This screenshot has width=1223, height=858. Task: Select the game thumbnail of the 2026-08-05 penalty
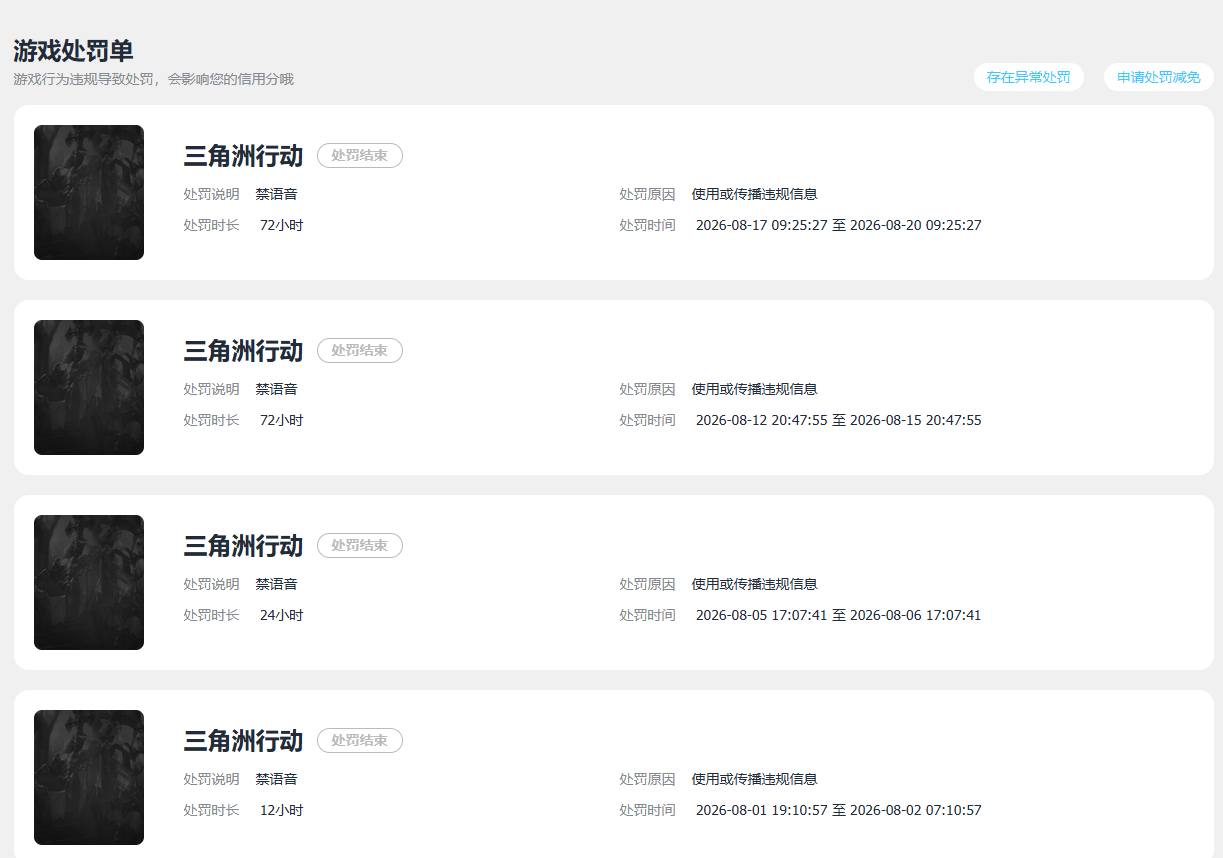click(x=89, y=582)
